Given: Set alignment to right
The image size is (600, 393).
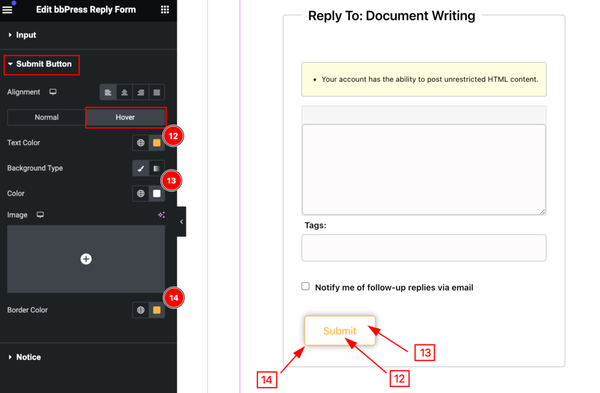Looking at the screenshot, I should [x=140, y=92].
